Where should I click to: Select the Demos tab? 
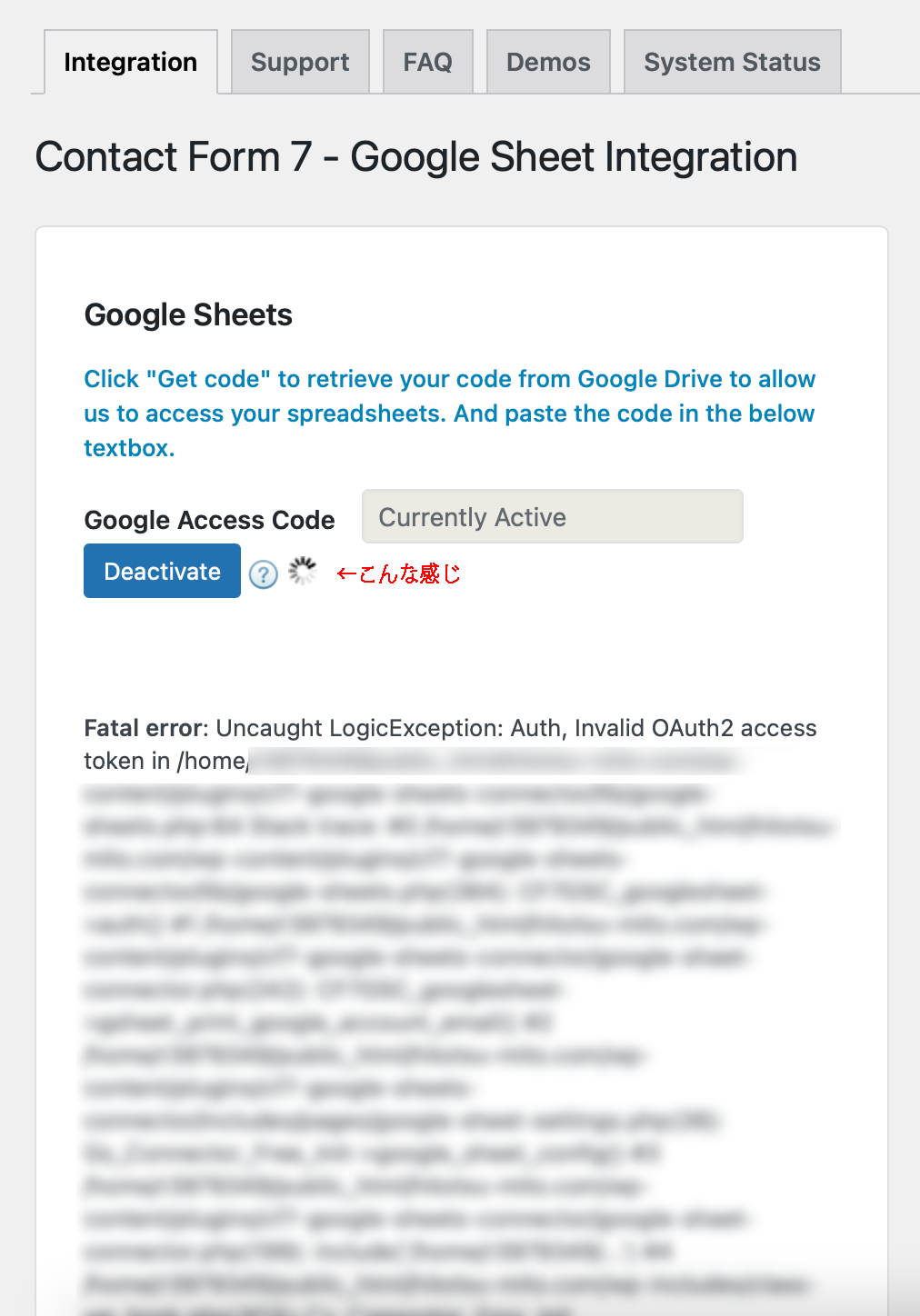[x=548, y=62]
